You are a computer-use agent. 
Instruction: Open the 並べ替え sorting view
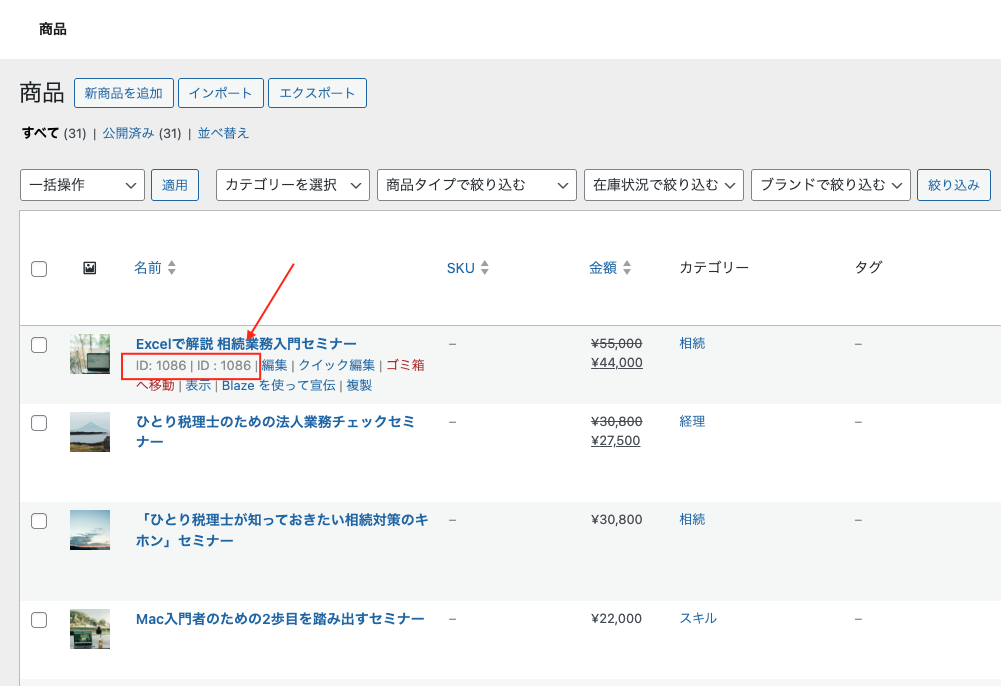tap(223, 133)
